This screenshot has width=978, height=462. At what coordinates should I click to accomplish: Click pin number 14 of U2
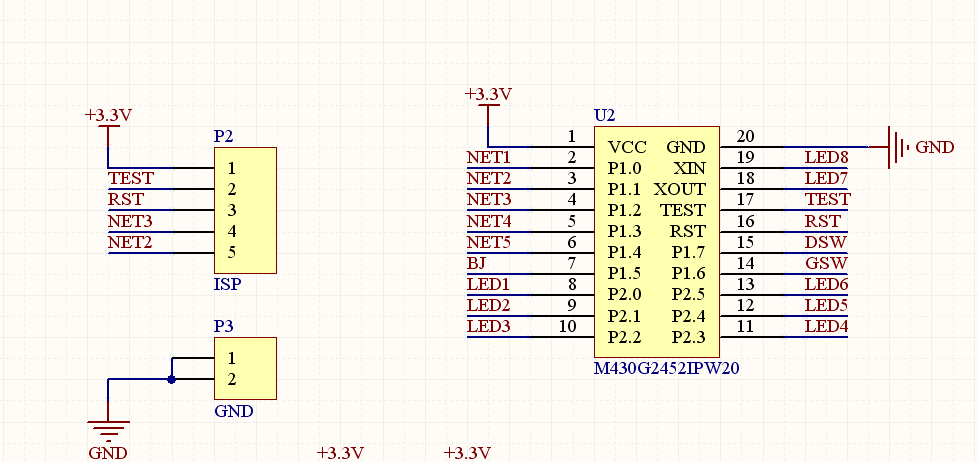745,263
